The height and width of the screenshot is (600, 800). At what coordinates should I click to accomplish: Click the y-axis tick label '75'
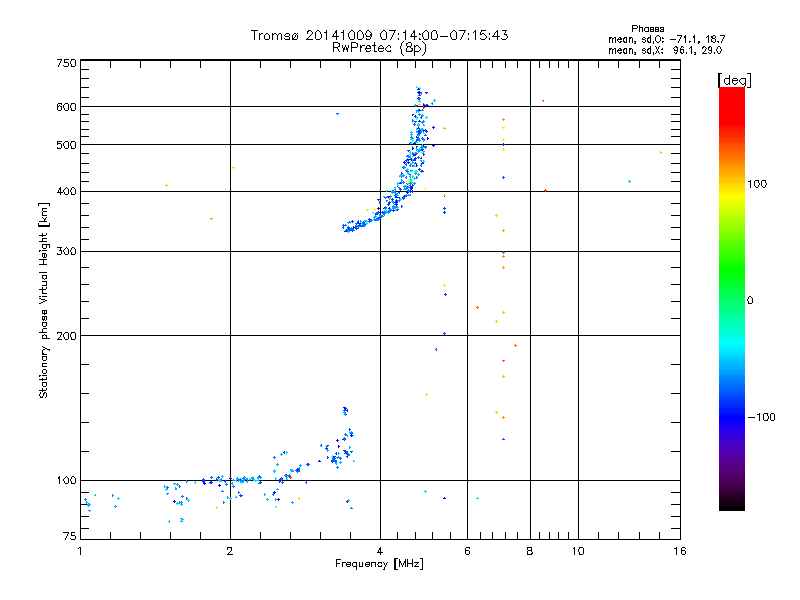70,536
